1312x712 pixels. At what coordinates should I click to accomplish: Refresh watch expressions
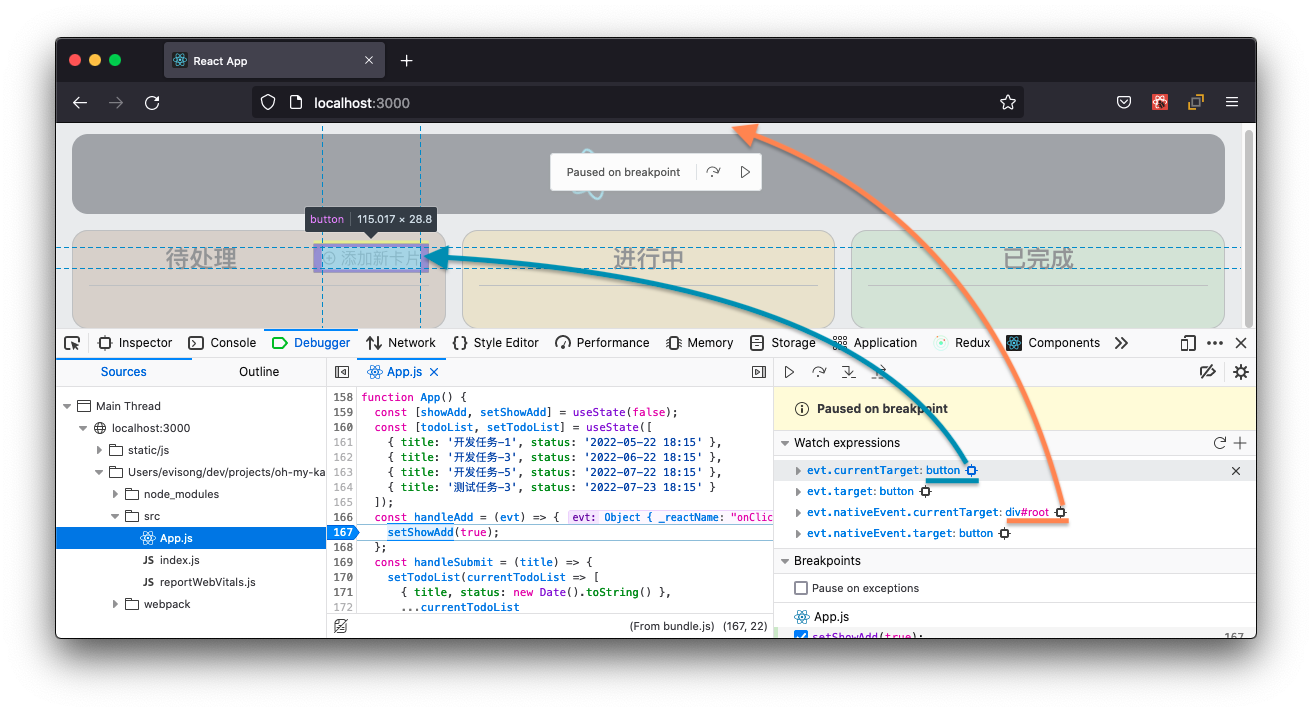click(1219, 443)
